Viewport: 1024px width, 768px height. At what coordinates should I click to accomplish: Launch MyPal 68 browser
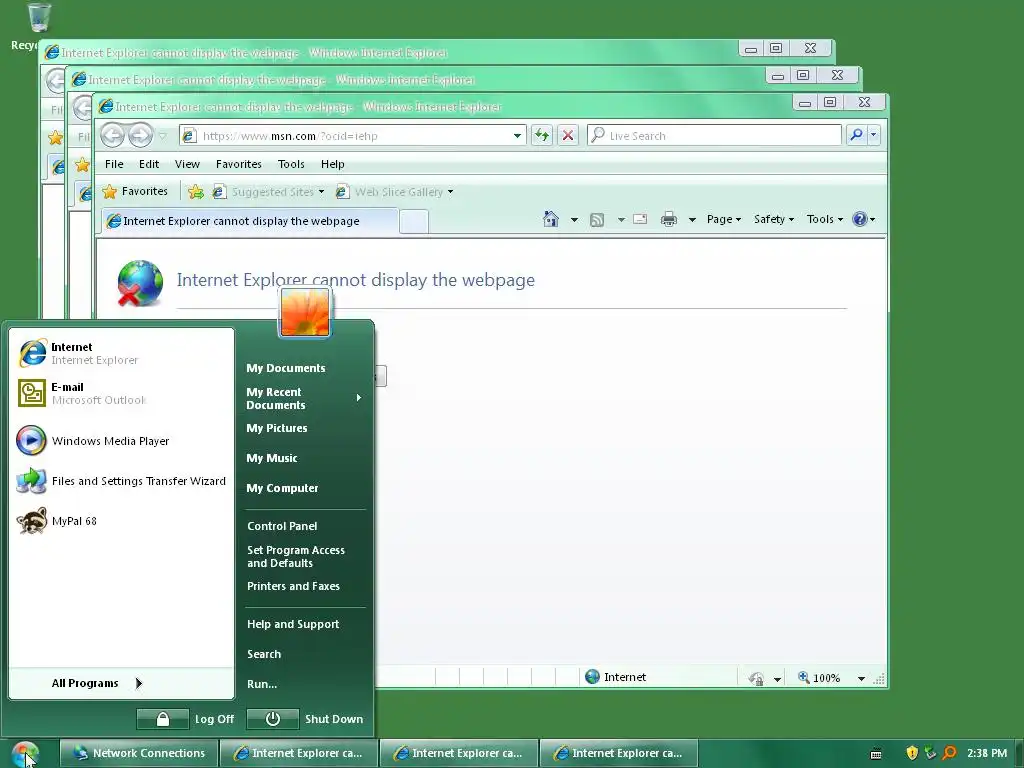[x=121, y=521]
